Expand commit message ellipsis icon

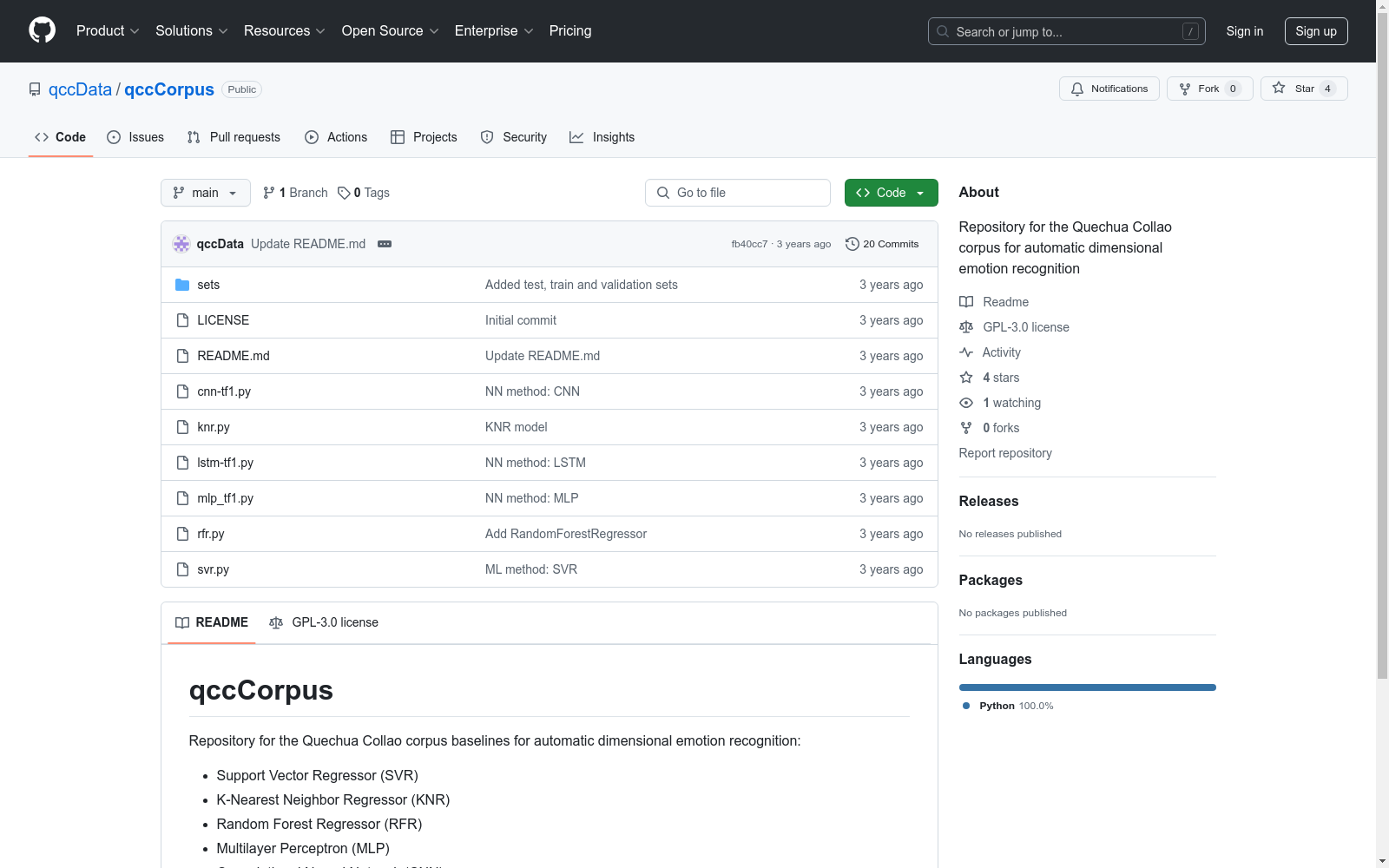[385, 244]
